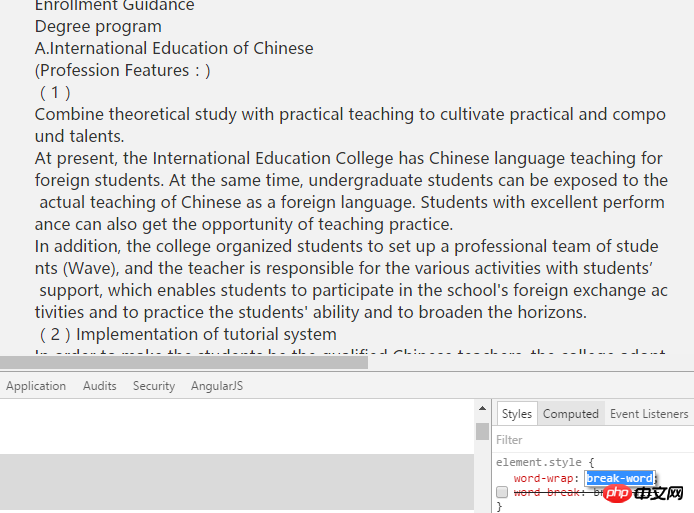Click the struck-through word-break property name
694x513 pixels.
546,492
